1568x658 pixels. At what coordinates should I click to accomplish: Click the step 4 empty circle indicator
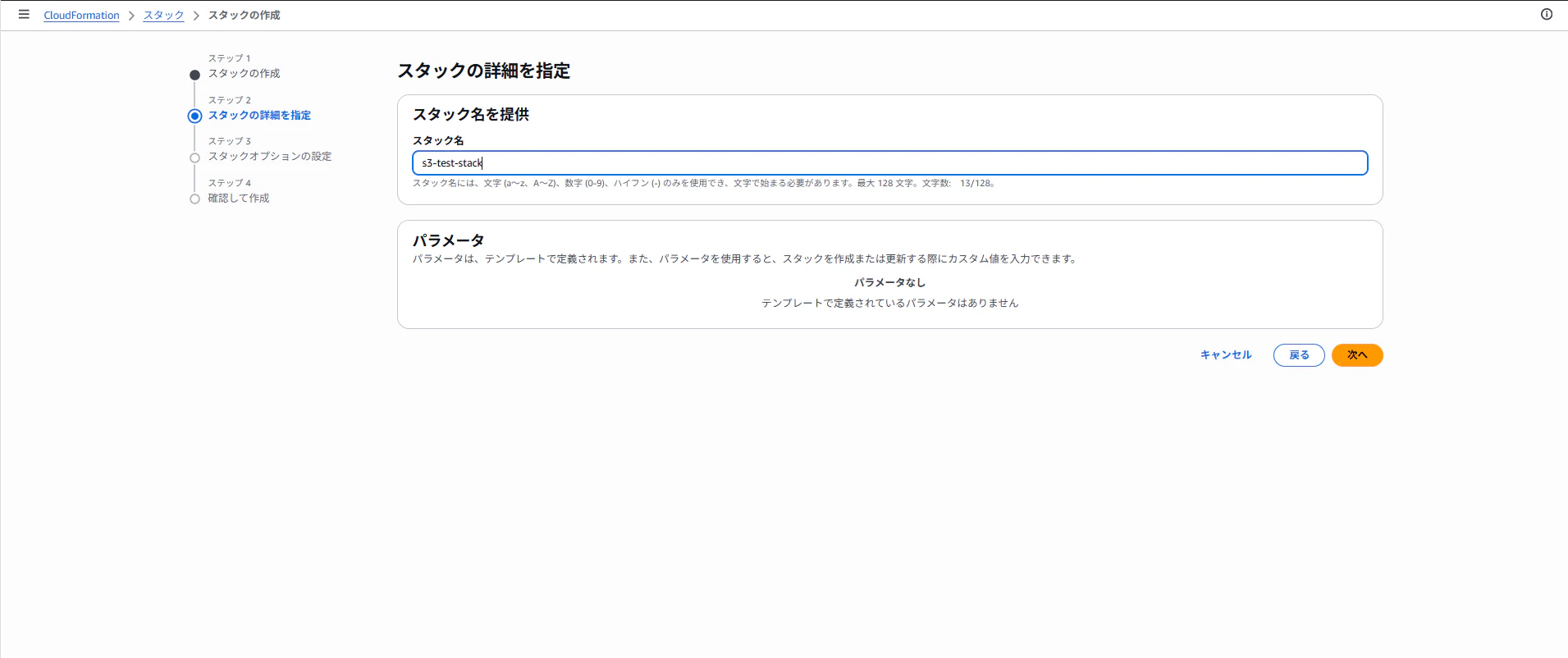[194, 199]
